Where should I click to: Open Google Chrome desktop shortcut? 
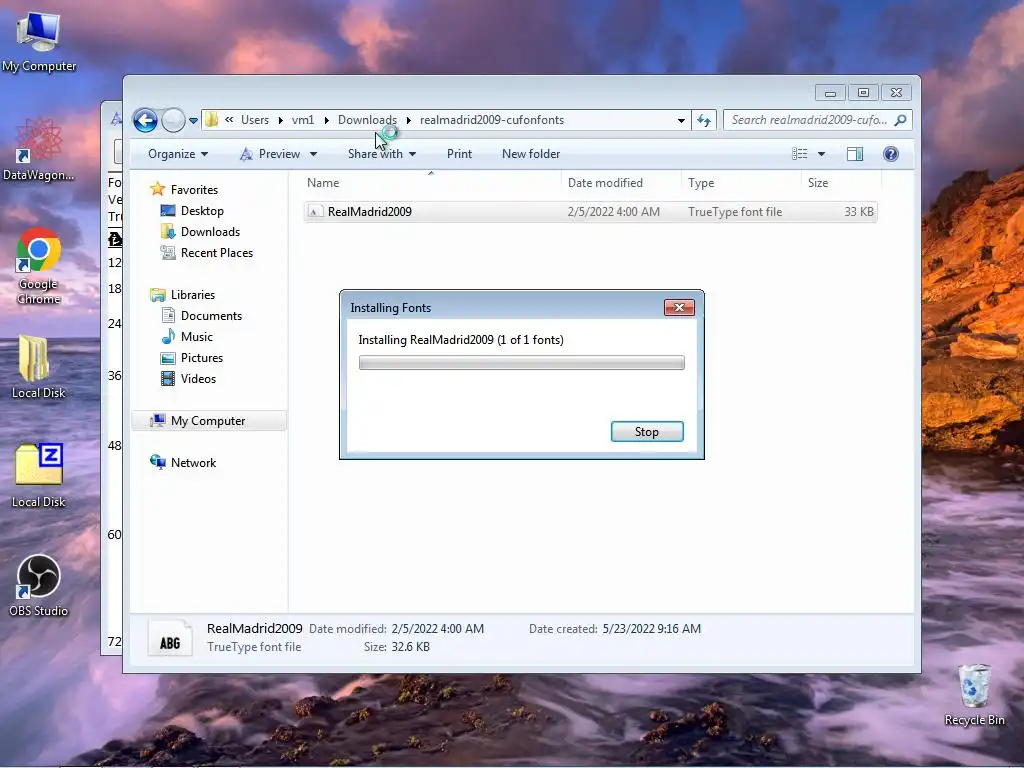(39, 266)
